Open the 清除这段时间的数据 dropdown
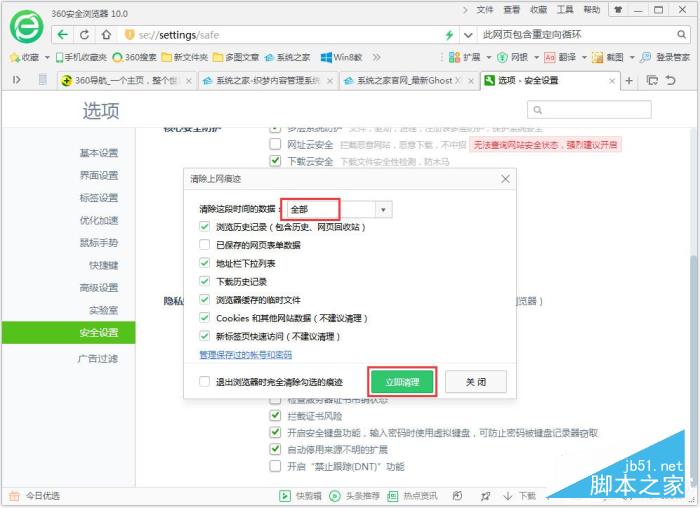 [x=339, y=209]
